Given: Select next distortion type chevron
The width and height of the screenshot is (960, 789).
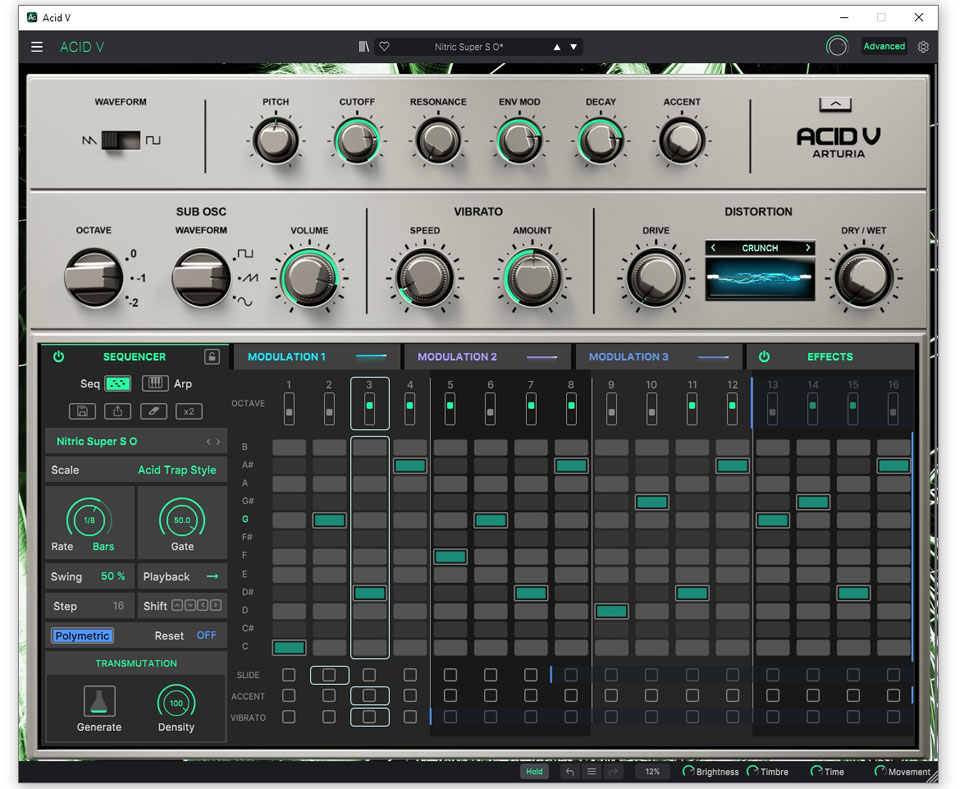Looking at the screenshot, I should [808, 247].
